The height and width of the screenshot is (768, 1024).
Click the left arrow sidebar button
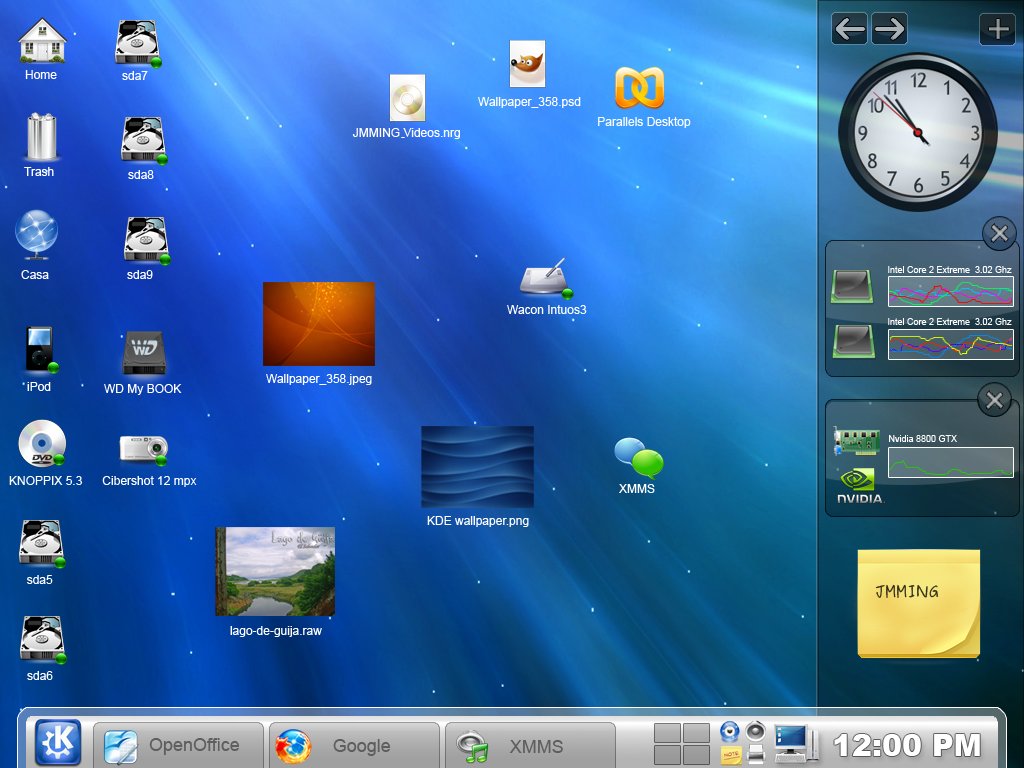click(x=850, y=29)
